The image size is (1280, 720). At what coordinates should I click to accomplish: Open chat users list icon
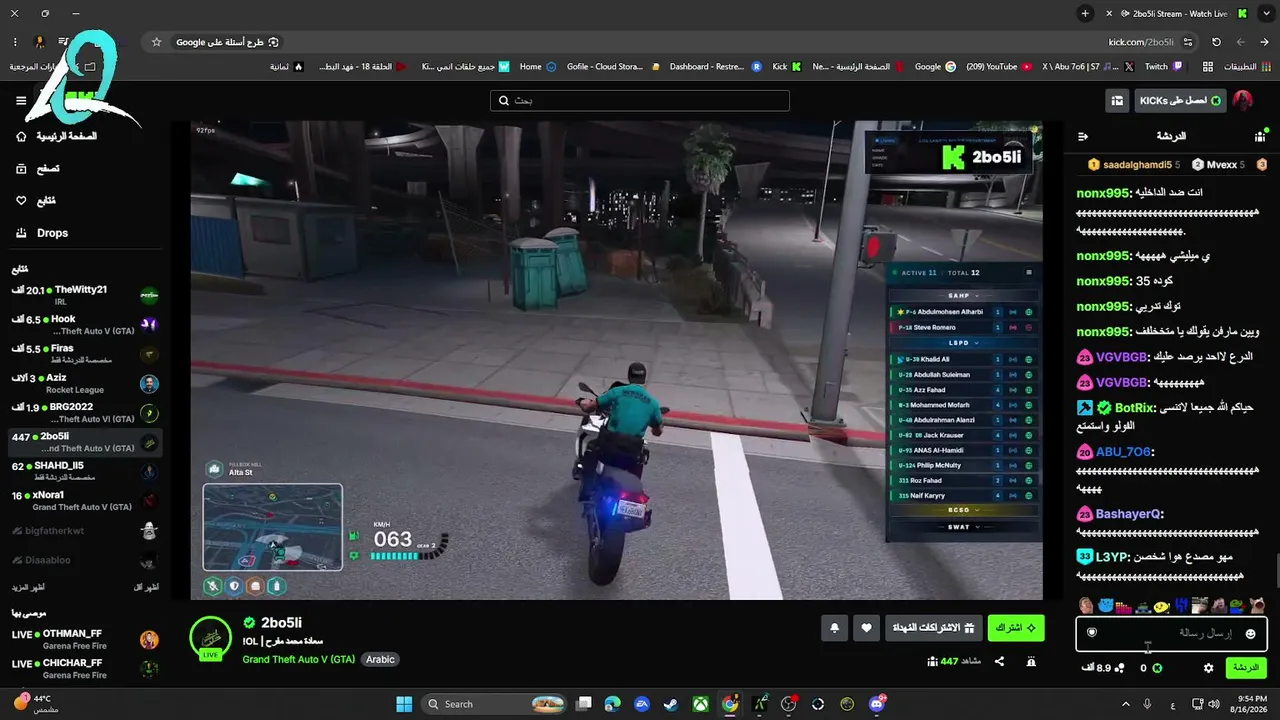(x=1260, y=136)
